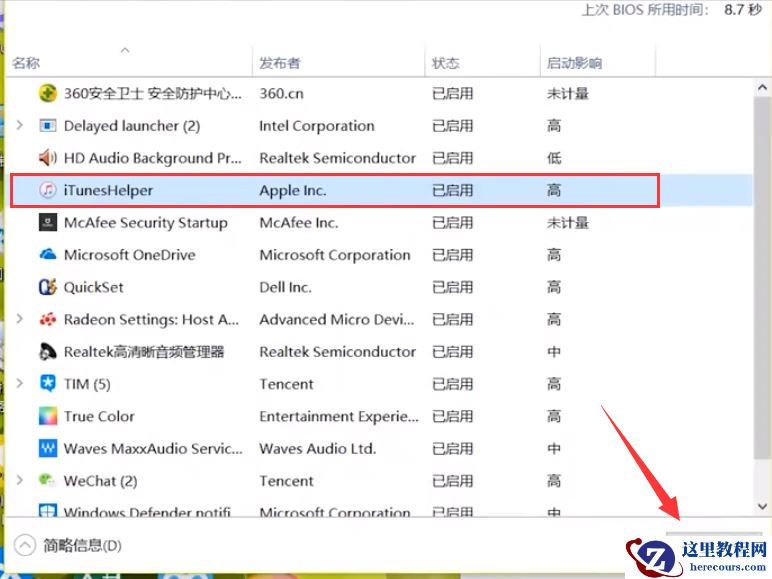Expand the TIM (5) group

pyautogui.click(x=20, y=383)
